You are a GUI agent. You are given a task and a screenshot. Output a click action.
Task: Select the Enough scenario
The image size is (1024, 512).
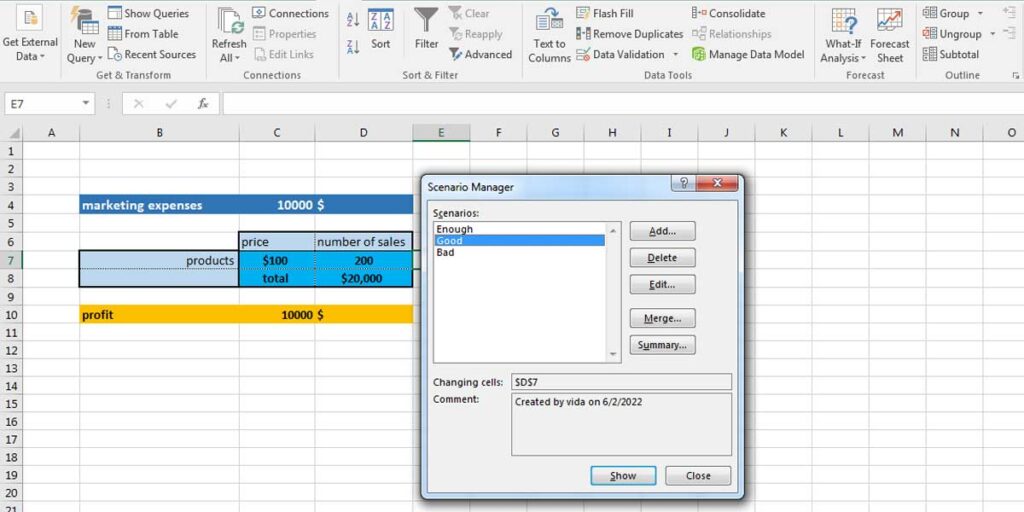520,229
